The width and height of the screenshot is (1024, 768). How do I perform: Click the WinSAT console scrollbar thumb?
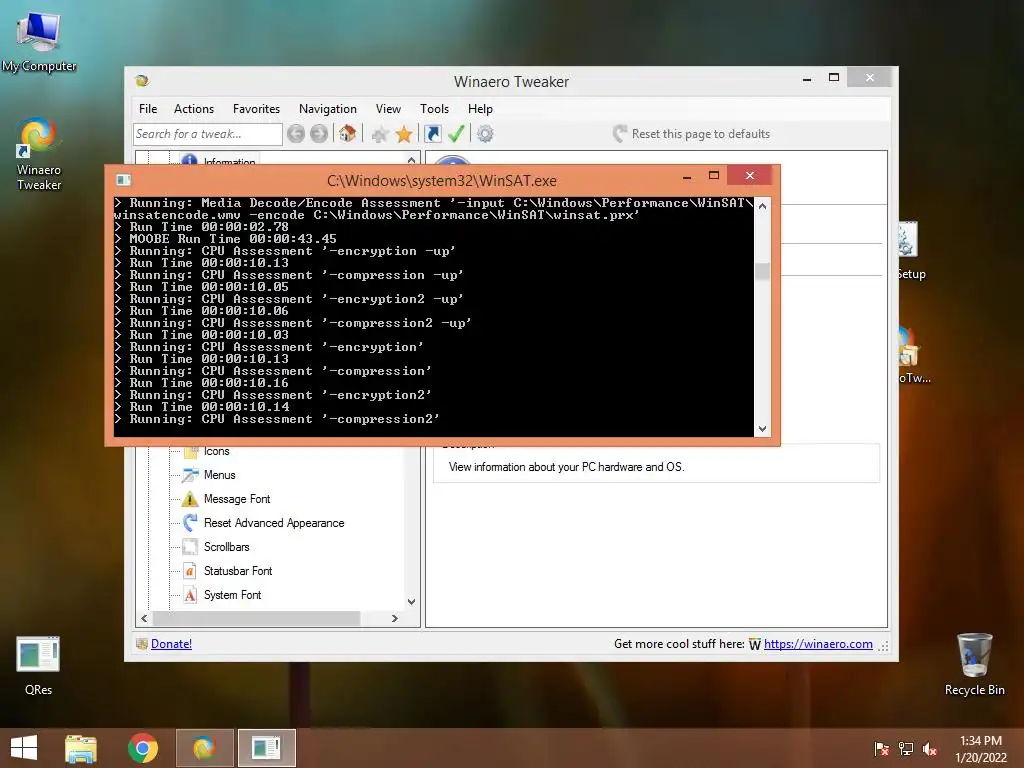762,271
